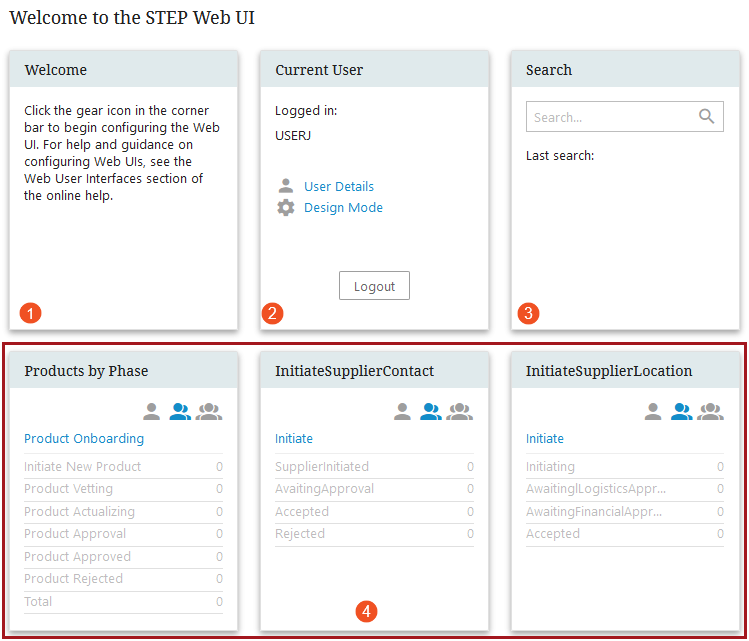Click the Logout button

coord(374,286)
